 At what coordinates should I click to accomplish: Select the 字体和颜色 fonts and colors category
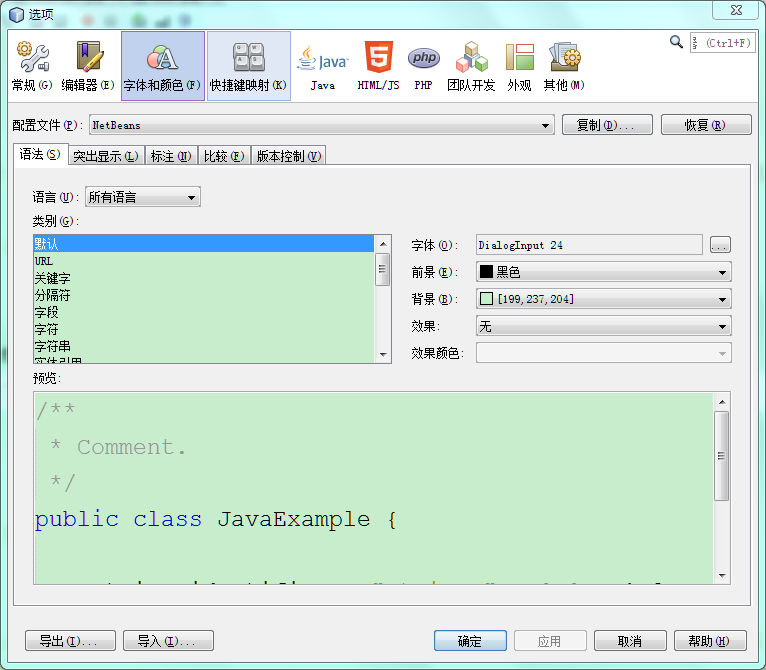pyautogui.click(x=163, y=66)
